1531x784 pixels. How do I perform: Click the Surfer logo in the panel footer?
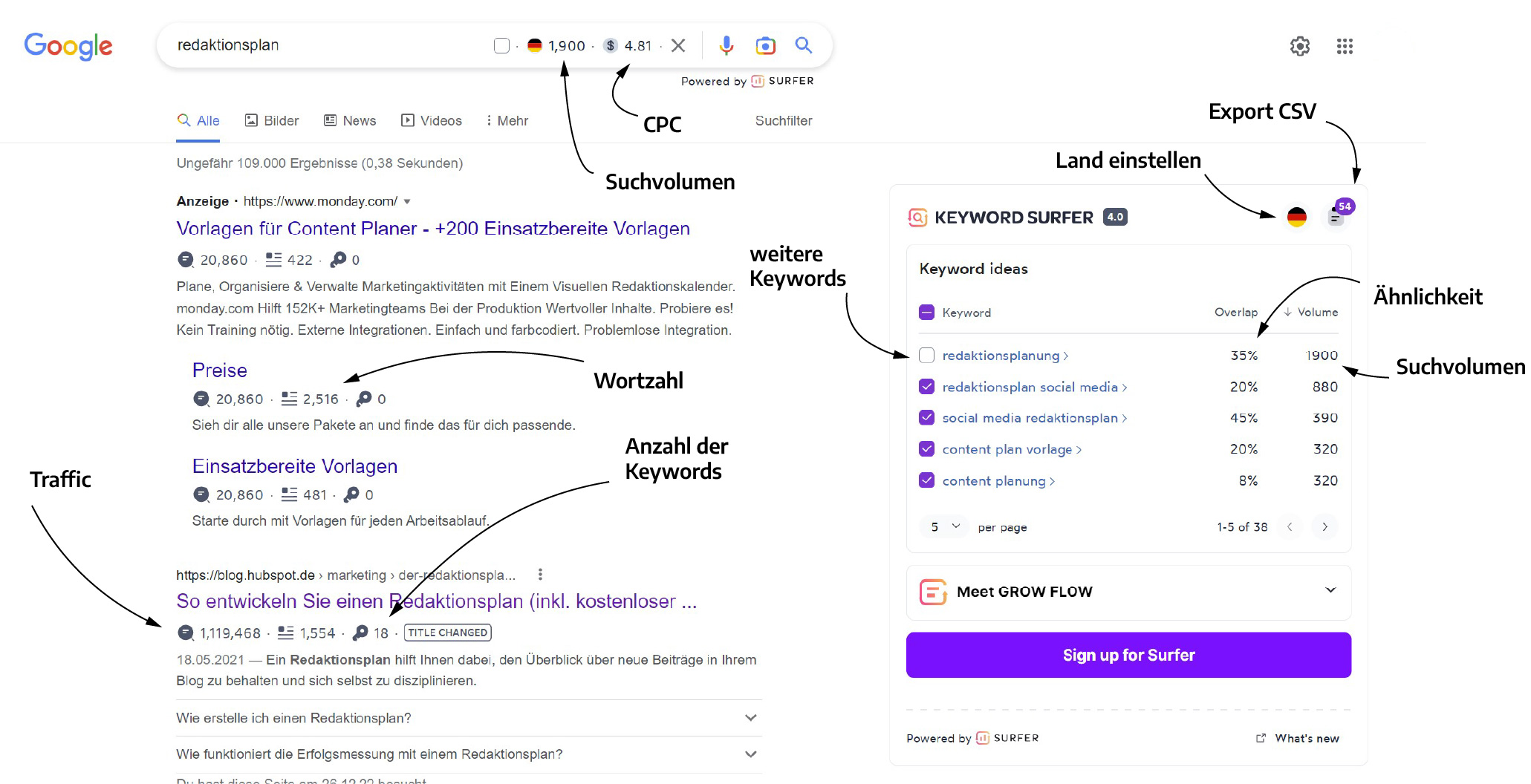(1008, 738)
